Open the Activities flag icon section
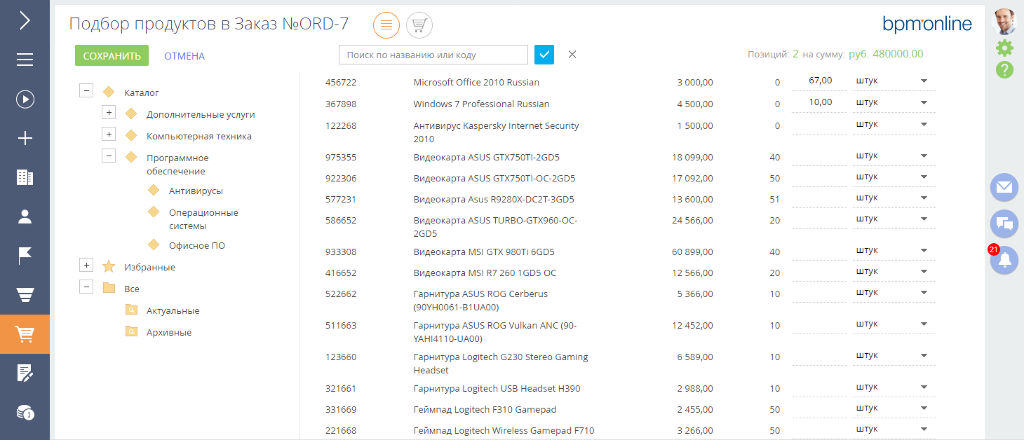Viewport: 1024px width, 440px height. [x=25, y=256]
